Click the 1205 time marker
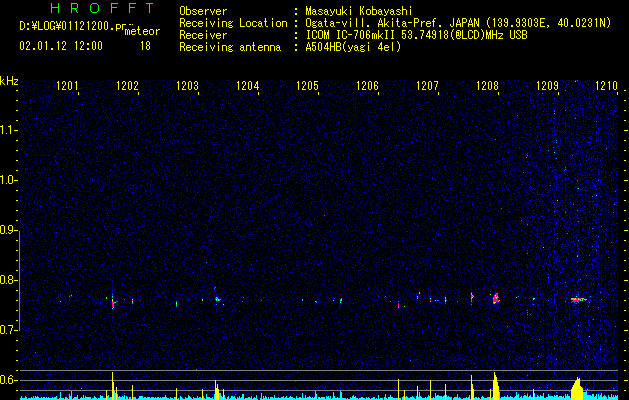The width and height of the screenshot is (629, 400). click(x=307, y=85)
